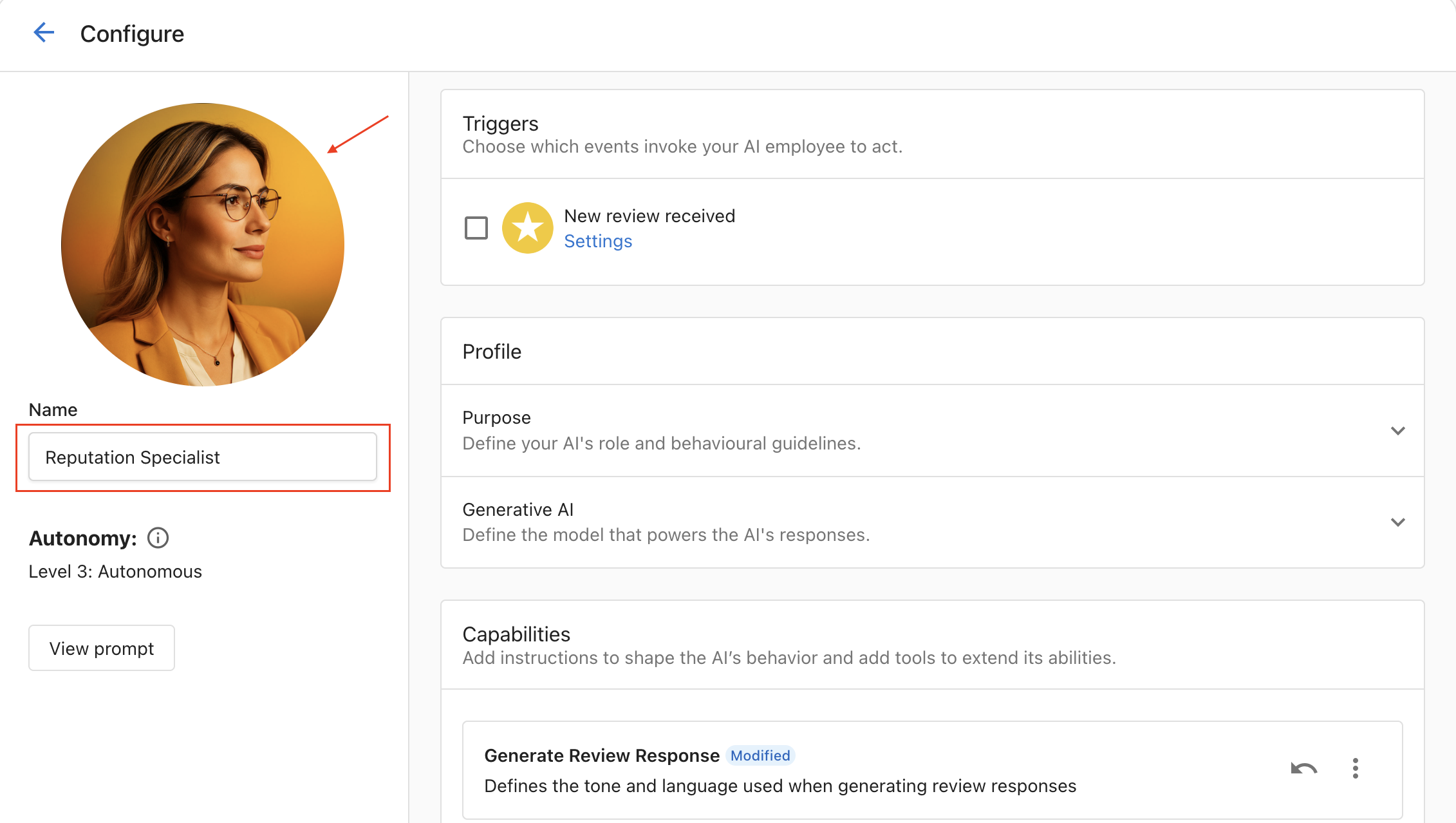Click the AI employee avatar photo
The width and height of the screenshot is (1456, 823).
pos(202,245)
